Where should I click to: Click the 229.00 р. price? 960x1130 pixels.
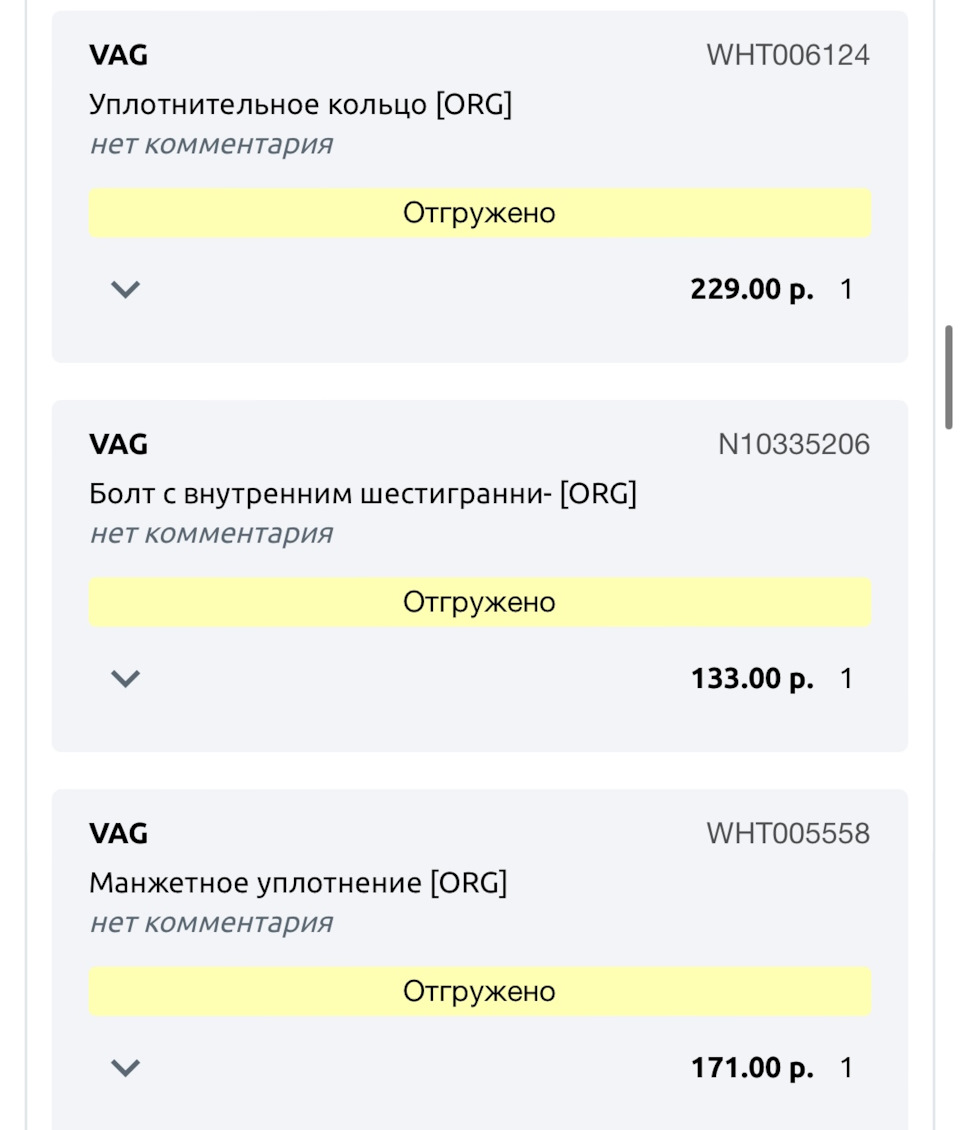point(751,290)
